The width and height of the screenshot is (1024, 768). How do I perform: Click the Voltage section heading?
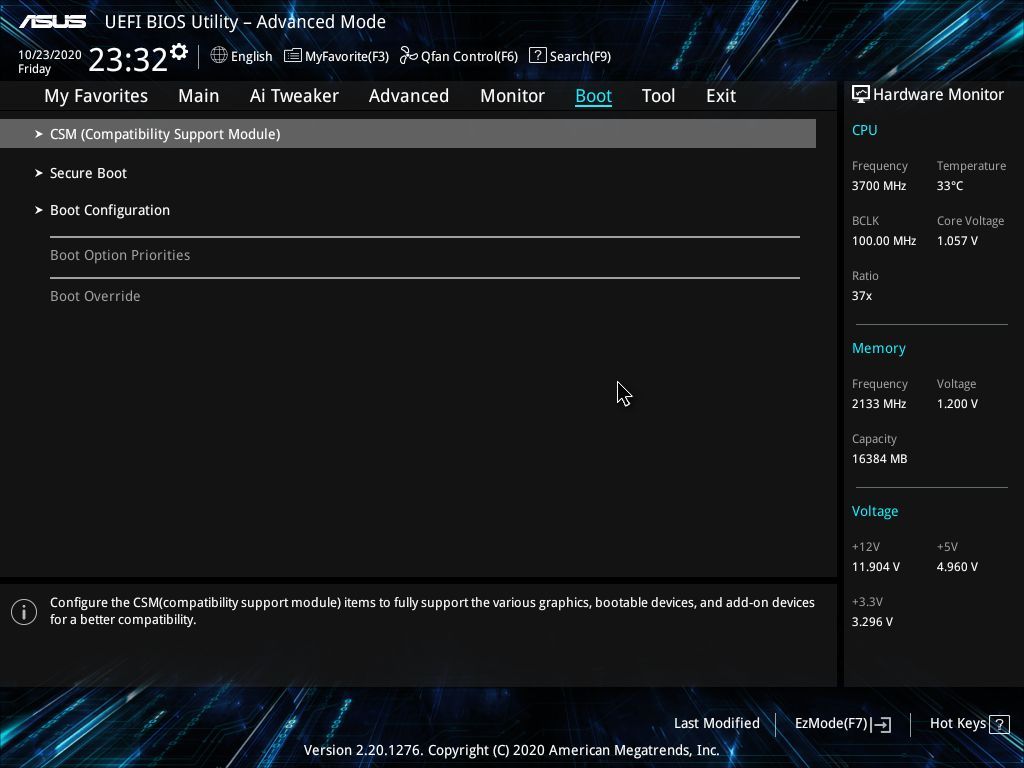click(874, 511)
